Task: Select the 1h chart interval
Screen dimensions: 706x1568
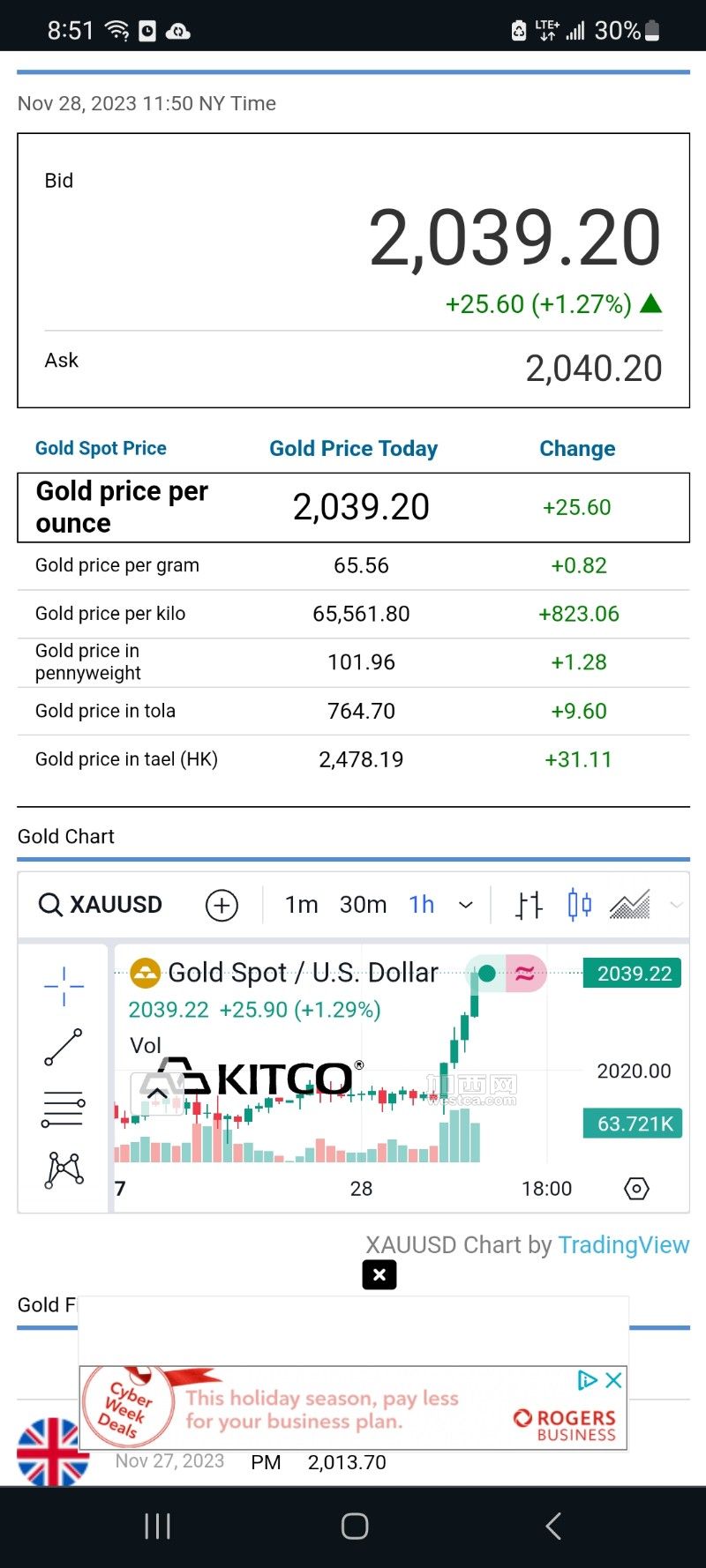Action: (422, 905)
